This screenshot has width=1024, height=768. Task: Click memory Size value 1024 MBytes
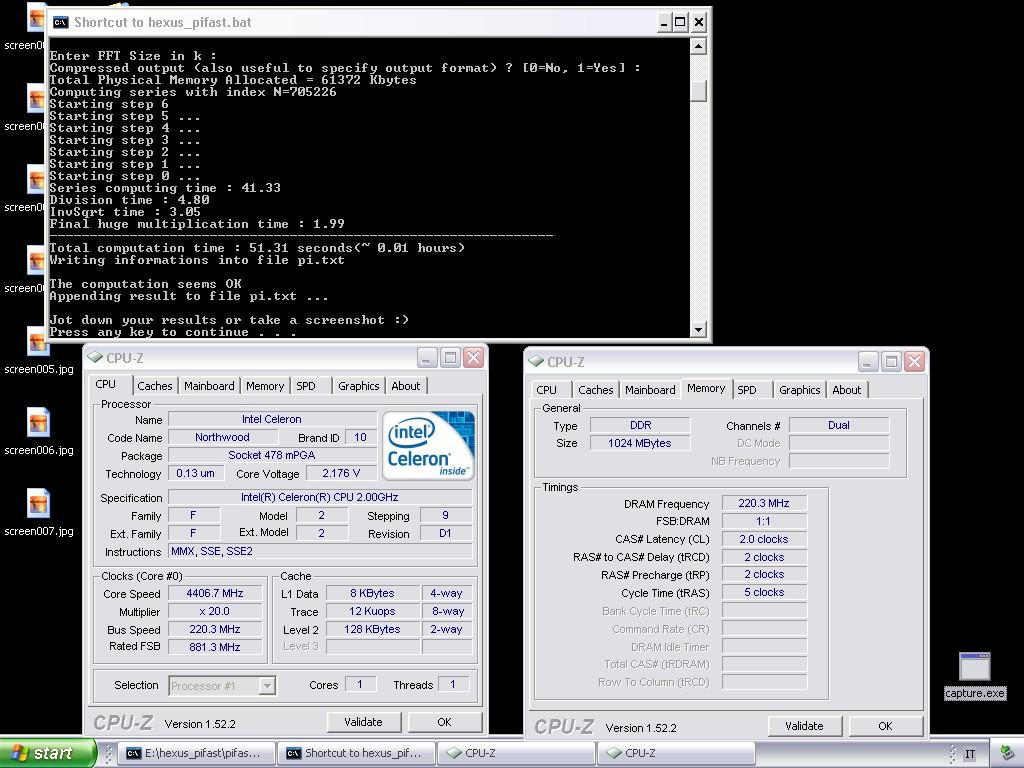(x=640, y=443)
